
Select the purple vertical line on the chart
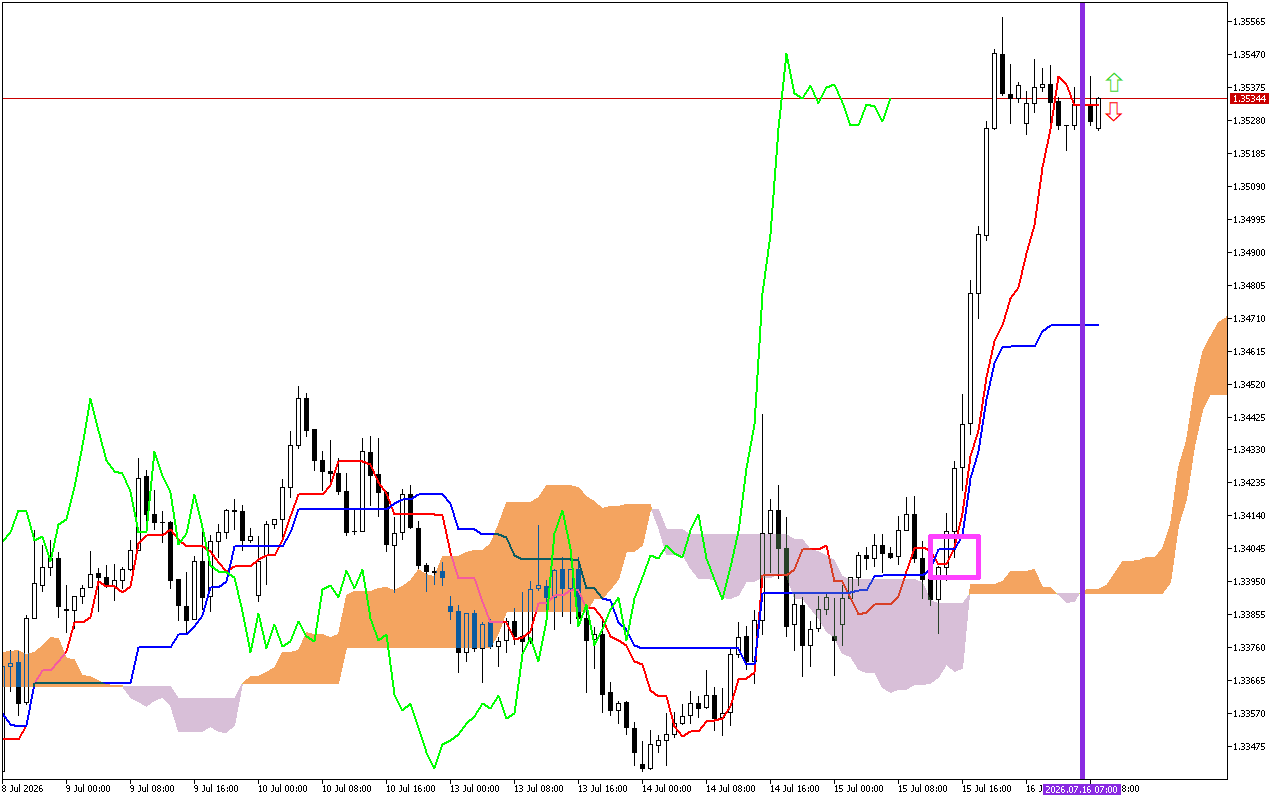1082,390
